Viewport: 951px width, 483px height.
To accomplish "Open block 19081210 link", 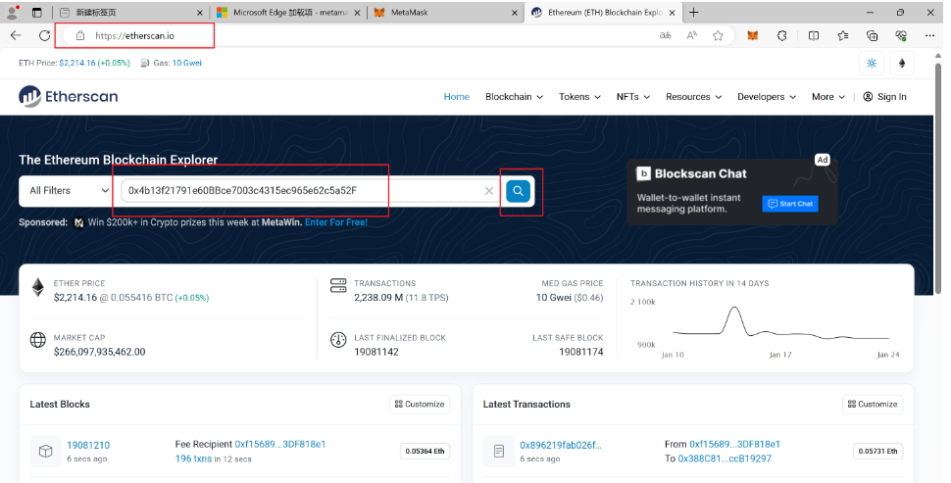I will [89, 445].
